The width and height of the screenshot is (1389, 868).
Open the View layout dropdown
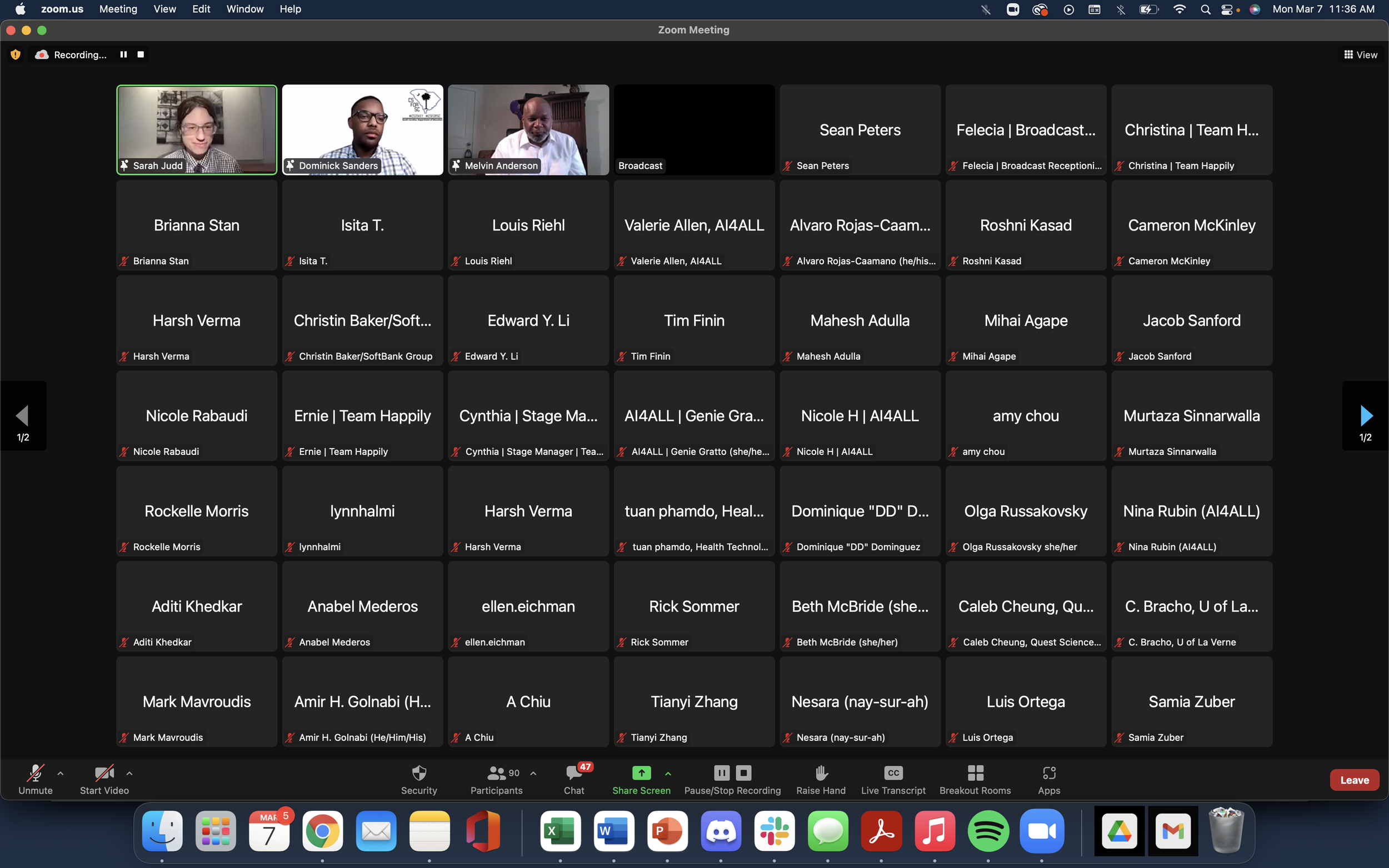(x=1360, y=54)
